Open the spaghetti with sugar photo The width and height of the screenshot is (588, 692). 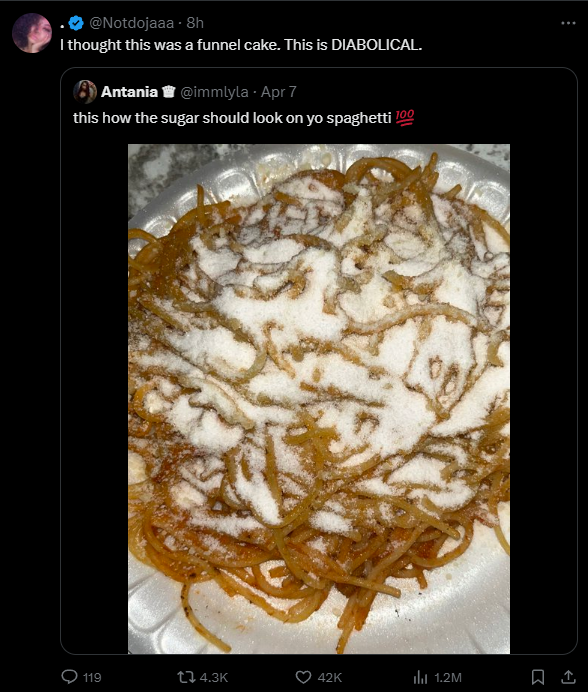click(x=319, y=399)
